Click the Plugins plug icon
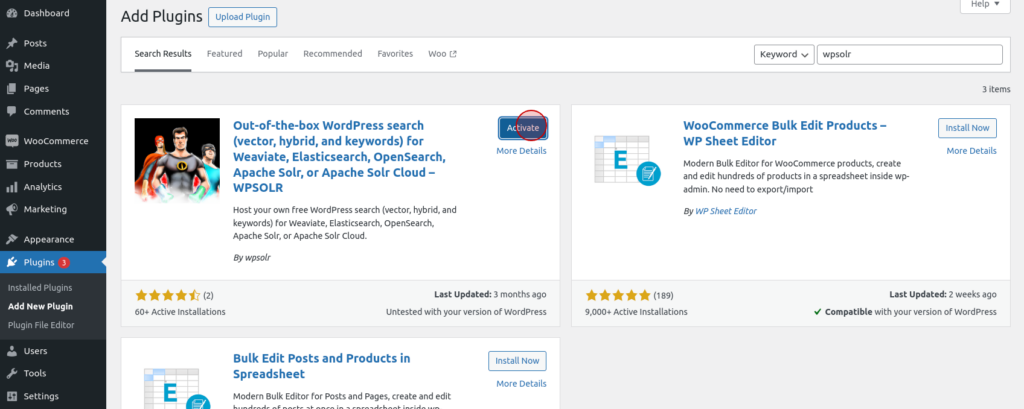 click(12, 263)
